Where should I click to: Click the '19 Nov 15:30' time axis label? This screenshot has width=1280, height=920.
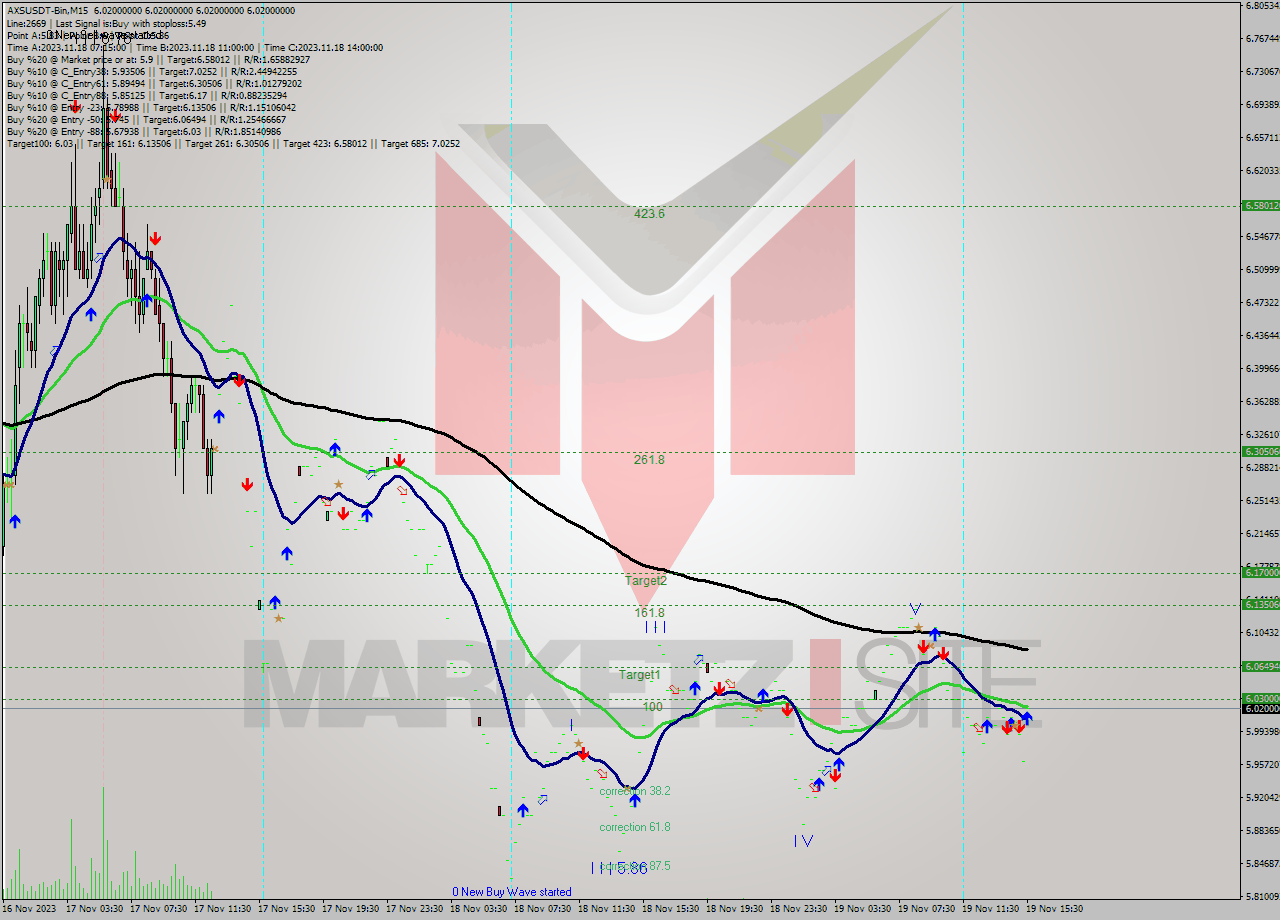pyautogui.click(x=1054, y=909)
